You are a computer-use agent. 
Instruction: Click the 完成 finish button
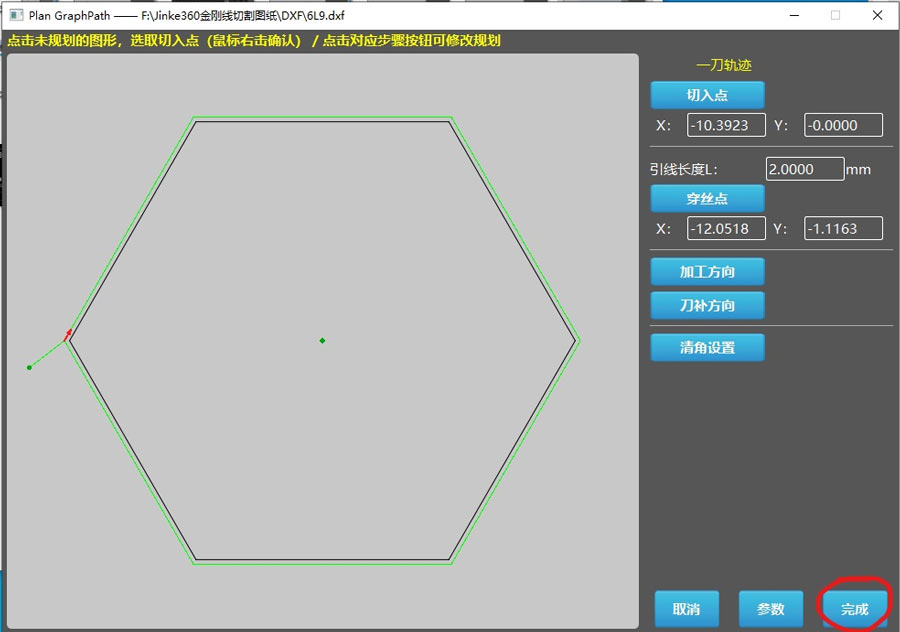pos(855,609)
